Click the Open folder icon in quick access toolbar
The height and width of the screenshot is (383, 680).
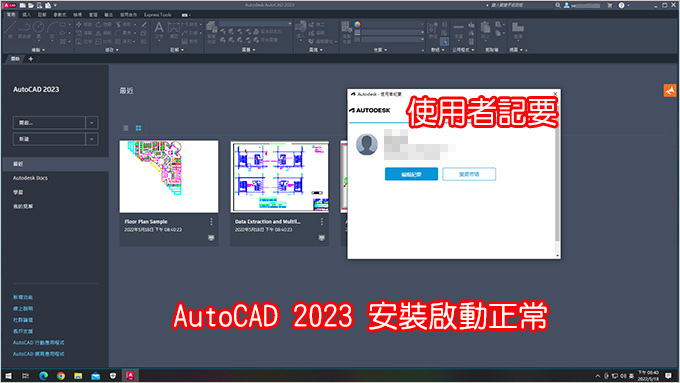tap(31, 5)
